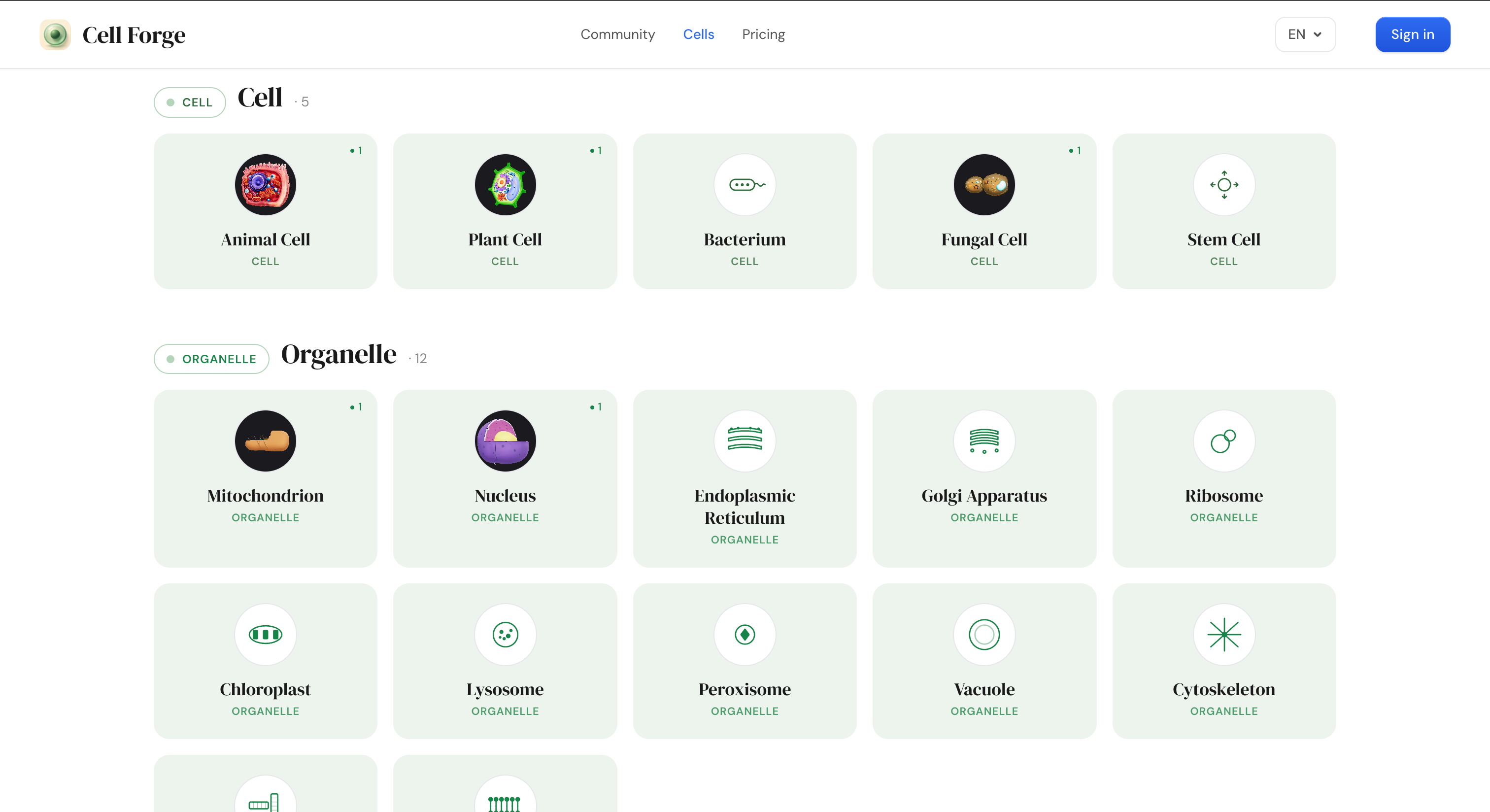This screenshot has height=812, width=1490.
Task: Select the Peroxisome diamond icon
Action: pos(745,635)
